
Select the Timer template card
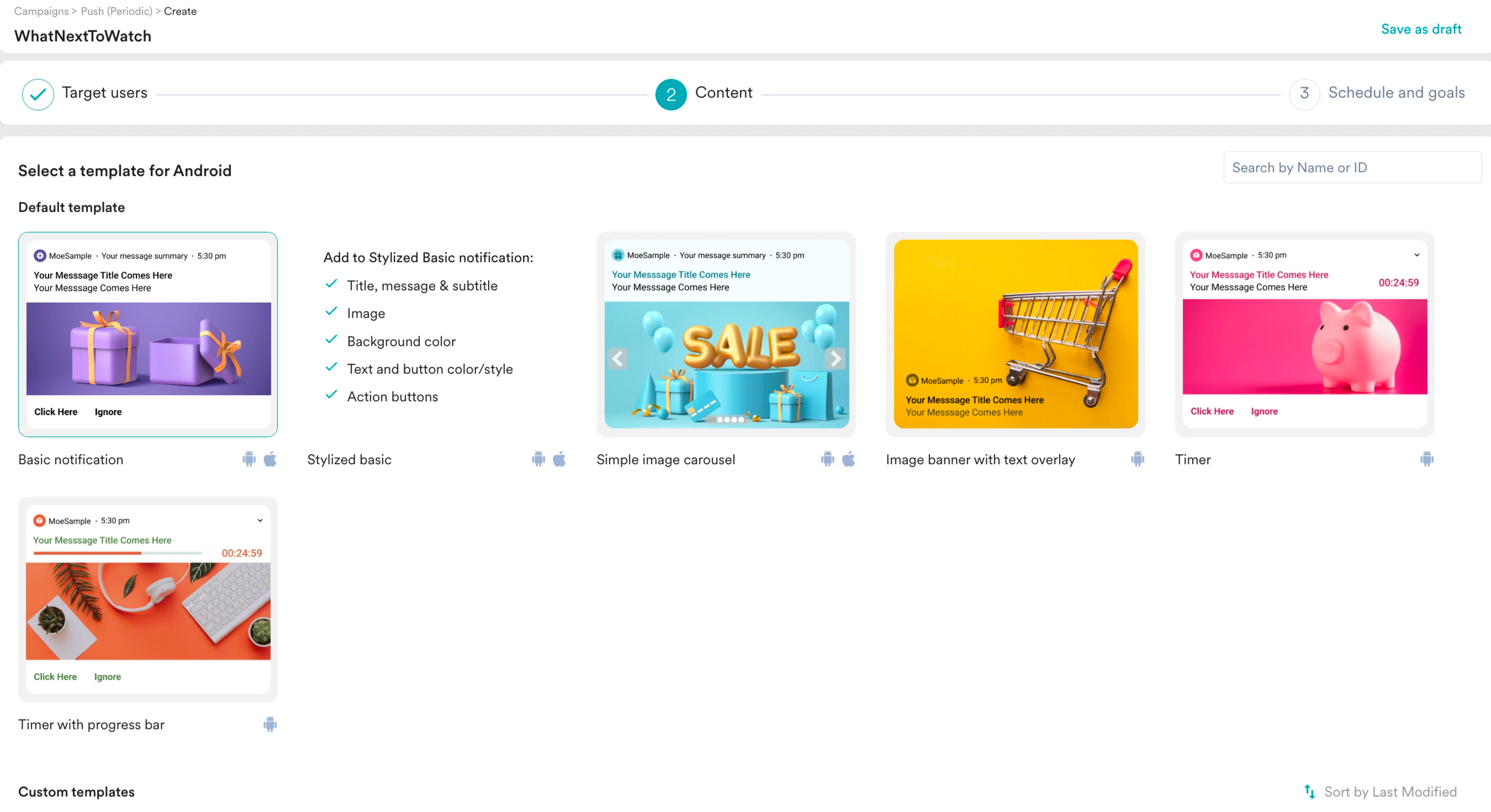[1305, 335]
